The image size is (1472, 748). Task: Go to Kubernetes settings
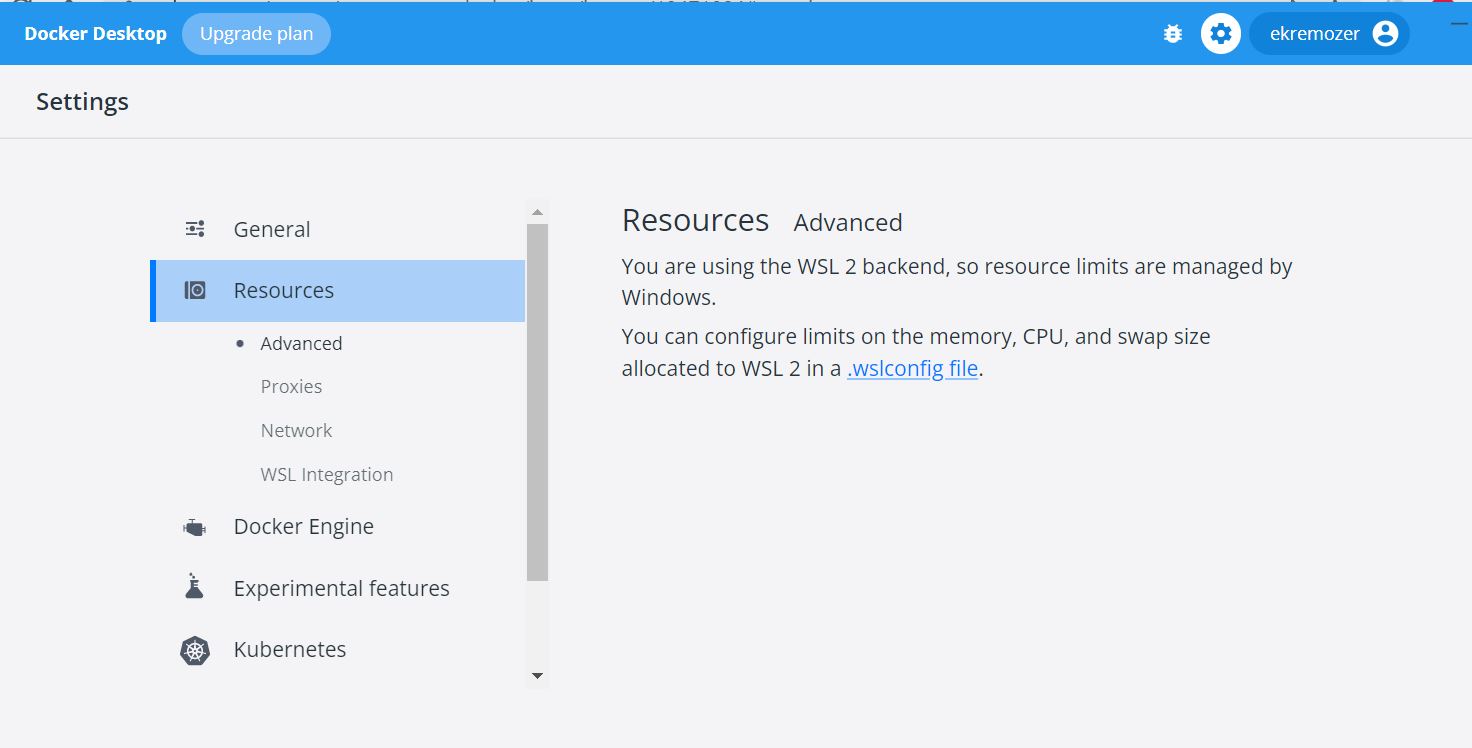[x=290, y=650]
